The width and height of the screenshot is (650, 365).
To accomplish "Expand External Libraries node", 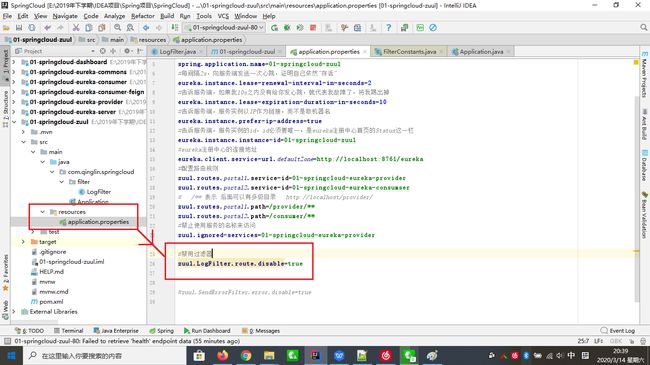I will coord(14,311).
